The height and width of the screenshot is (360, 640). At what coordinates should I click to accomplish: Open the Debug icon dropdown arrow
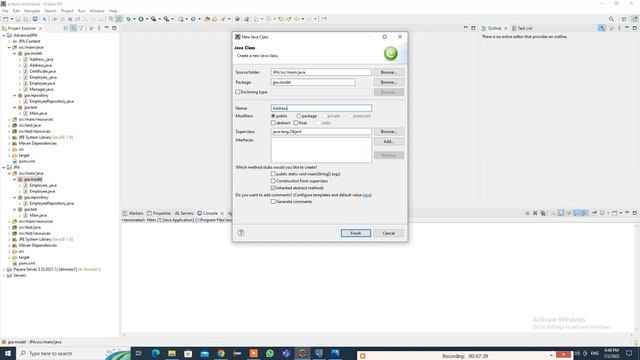tap(134, 19)
